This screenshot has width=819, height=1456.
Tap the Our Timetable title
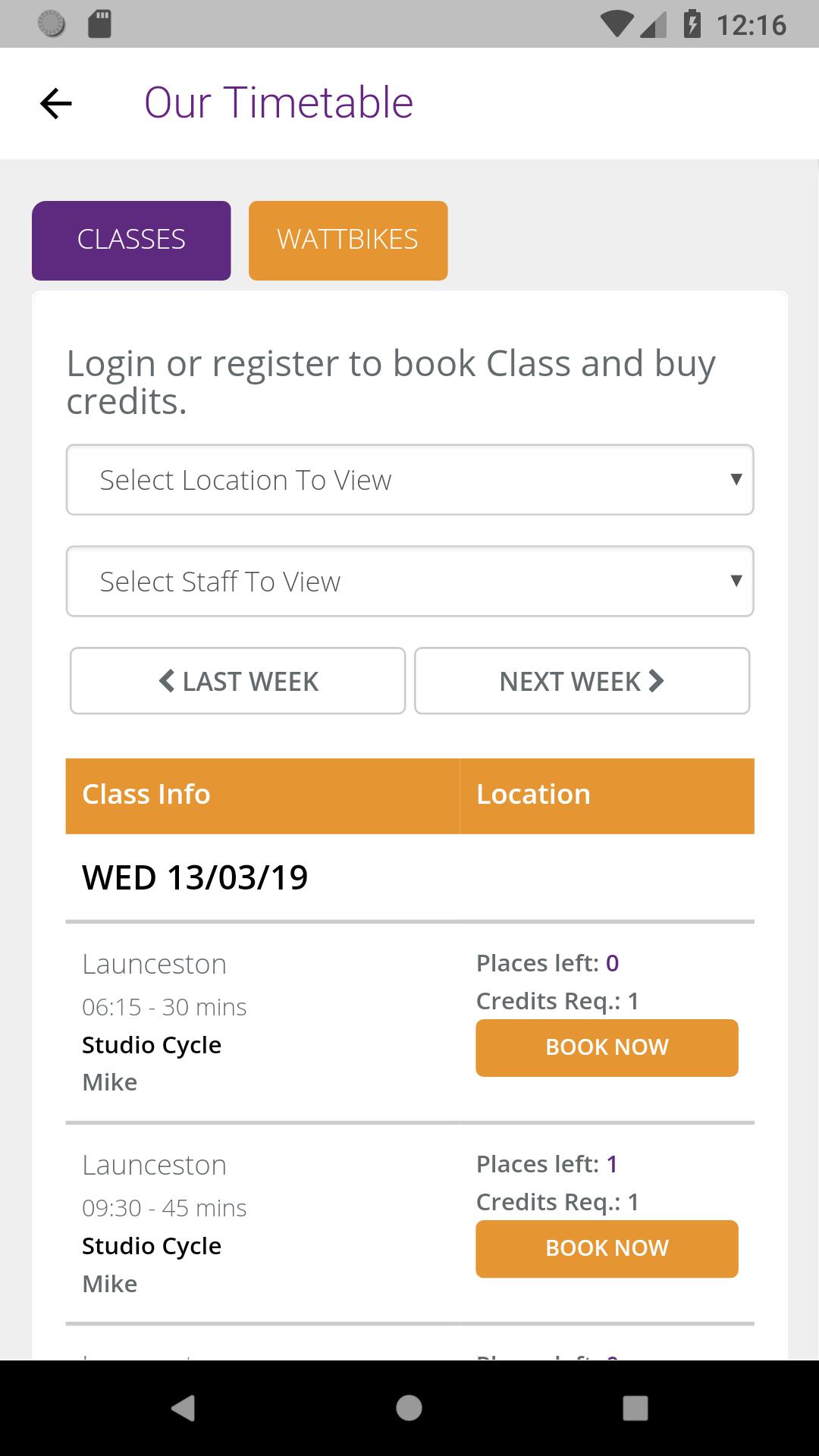[278, 102]
